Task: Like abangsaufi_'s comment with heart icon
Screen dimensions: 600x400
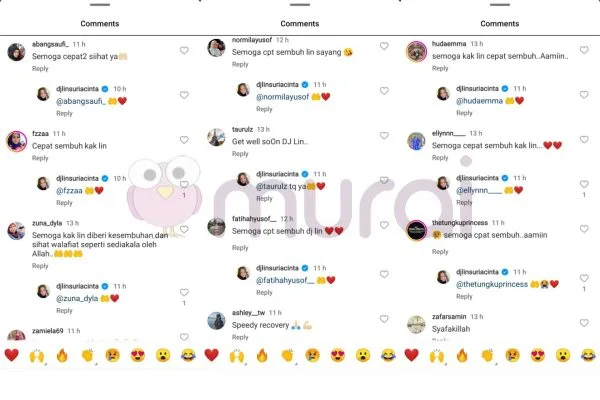Action: pos(184,51)
